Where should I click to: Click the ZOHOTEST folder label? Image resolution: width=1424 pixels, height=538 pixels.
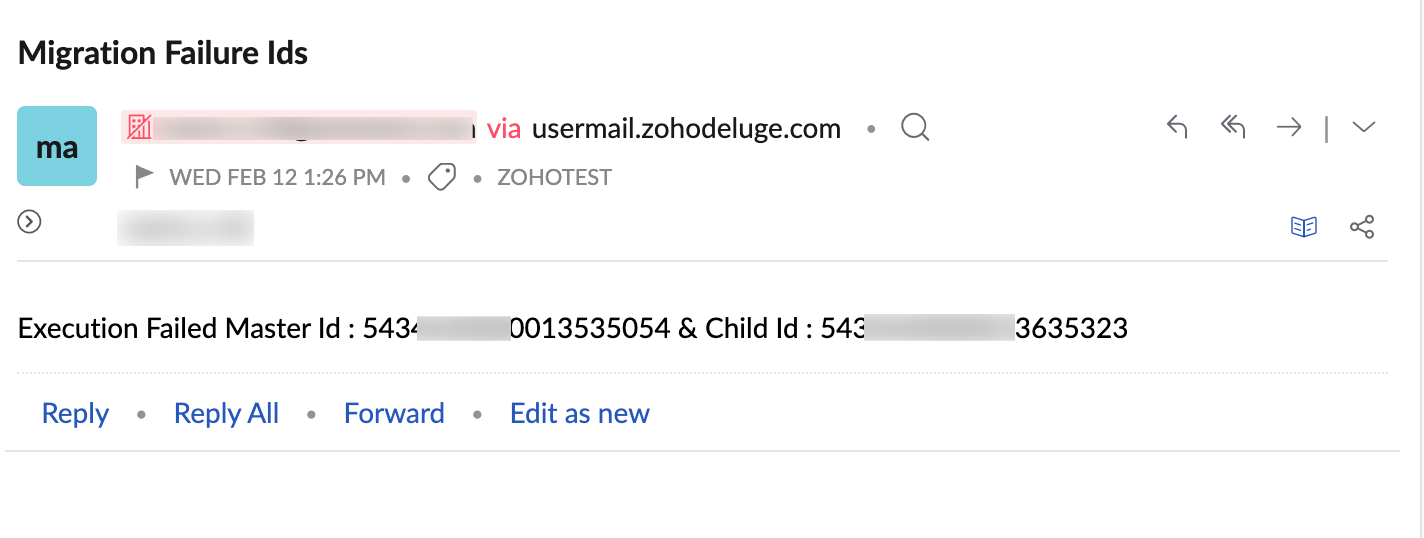point(554,178)
